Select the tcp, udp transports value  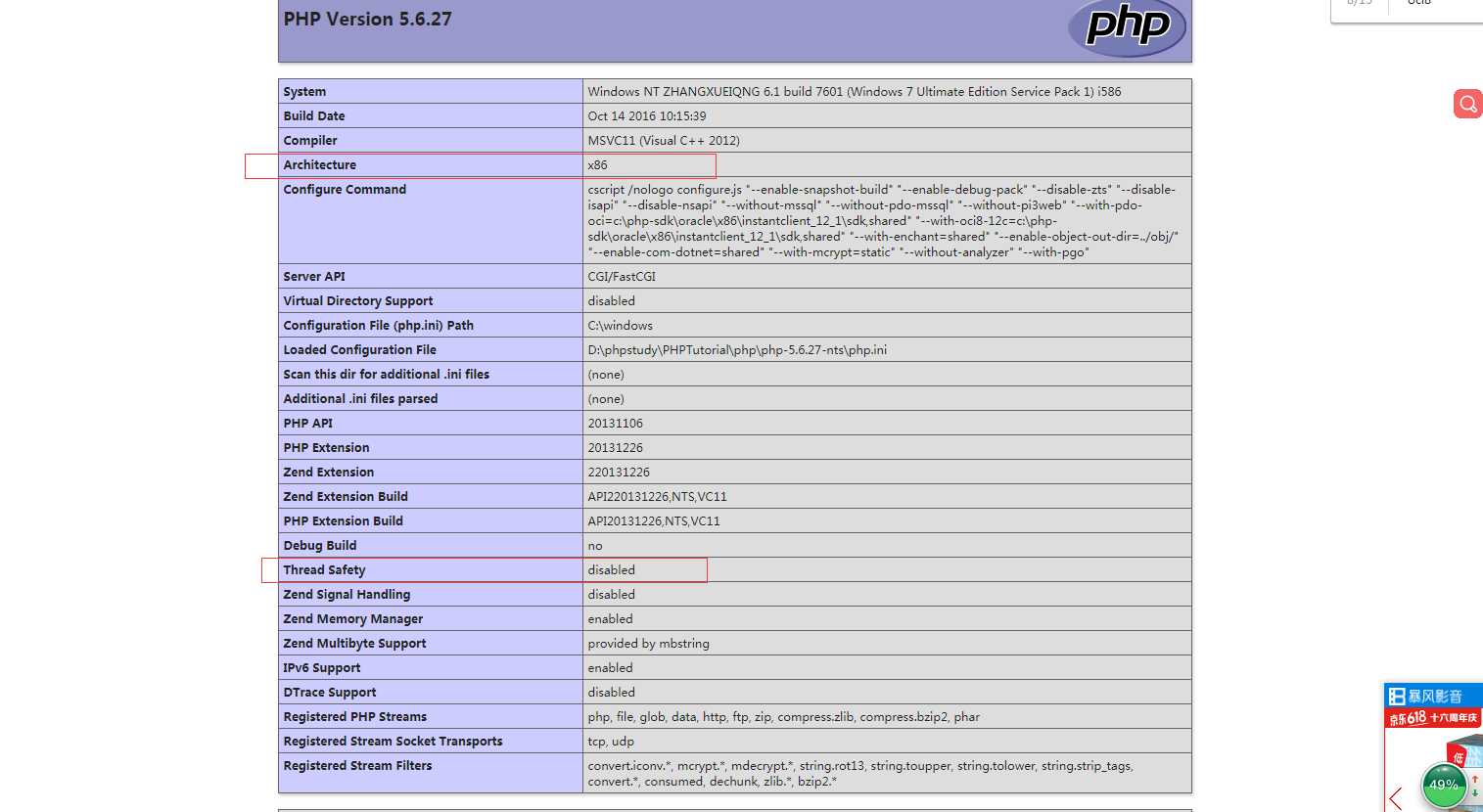[x=611, y=742]
